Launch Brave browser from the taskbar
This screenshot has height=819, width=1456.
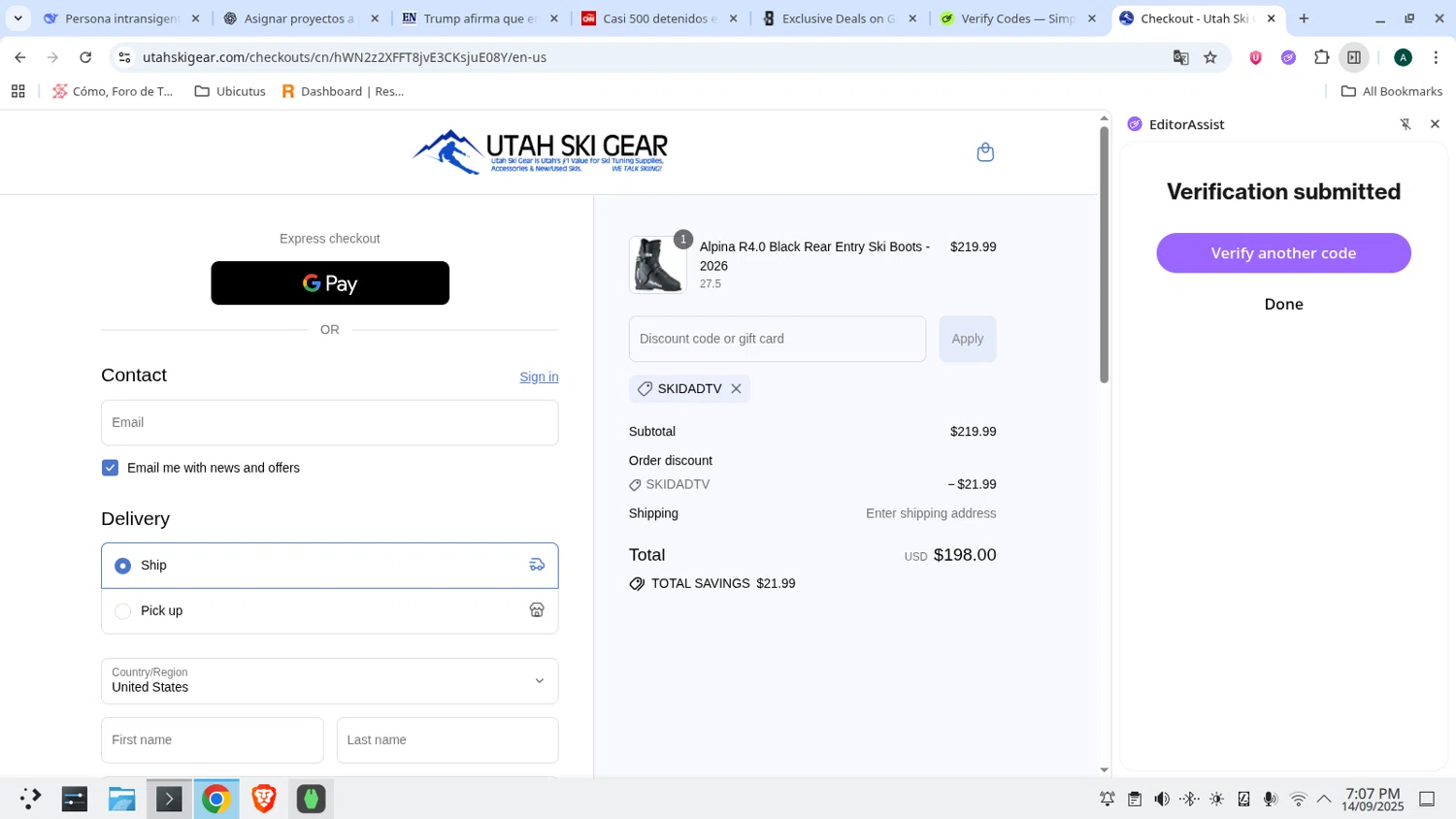point(263,799)
